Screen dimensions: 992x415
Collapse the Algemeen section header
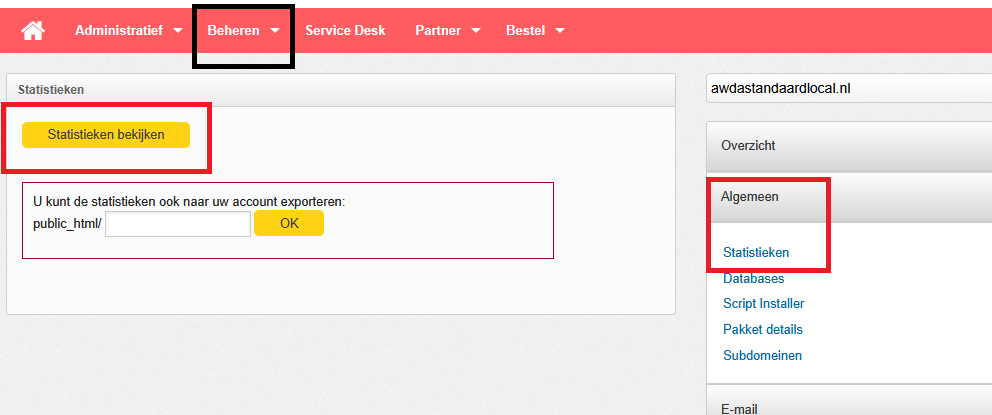click(x=849, y=197)
